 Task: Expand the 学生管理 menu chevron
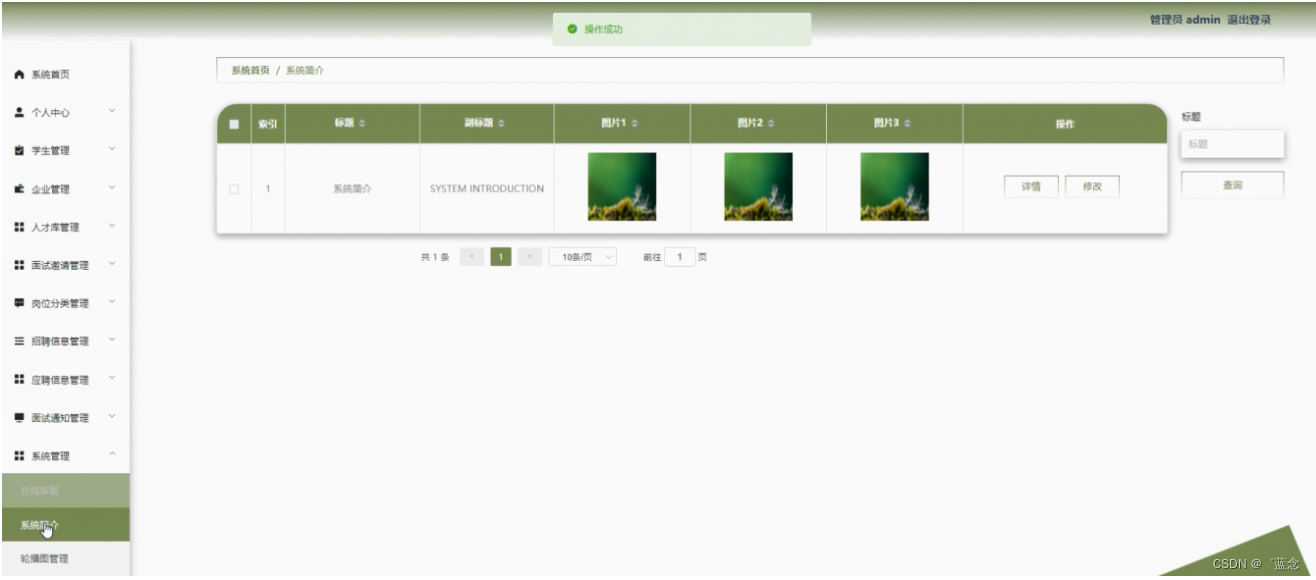pos(112,150)
